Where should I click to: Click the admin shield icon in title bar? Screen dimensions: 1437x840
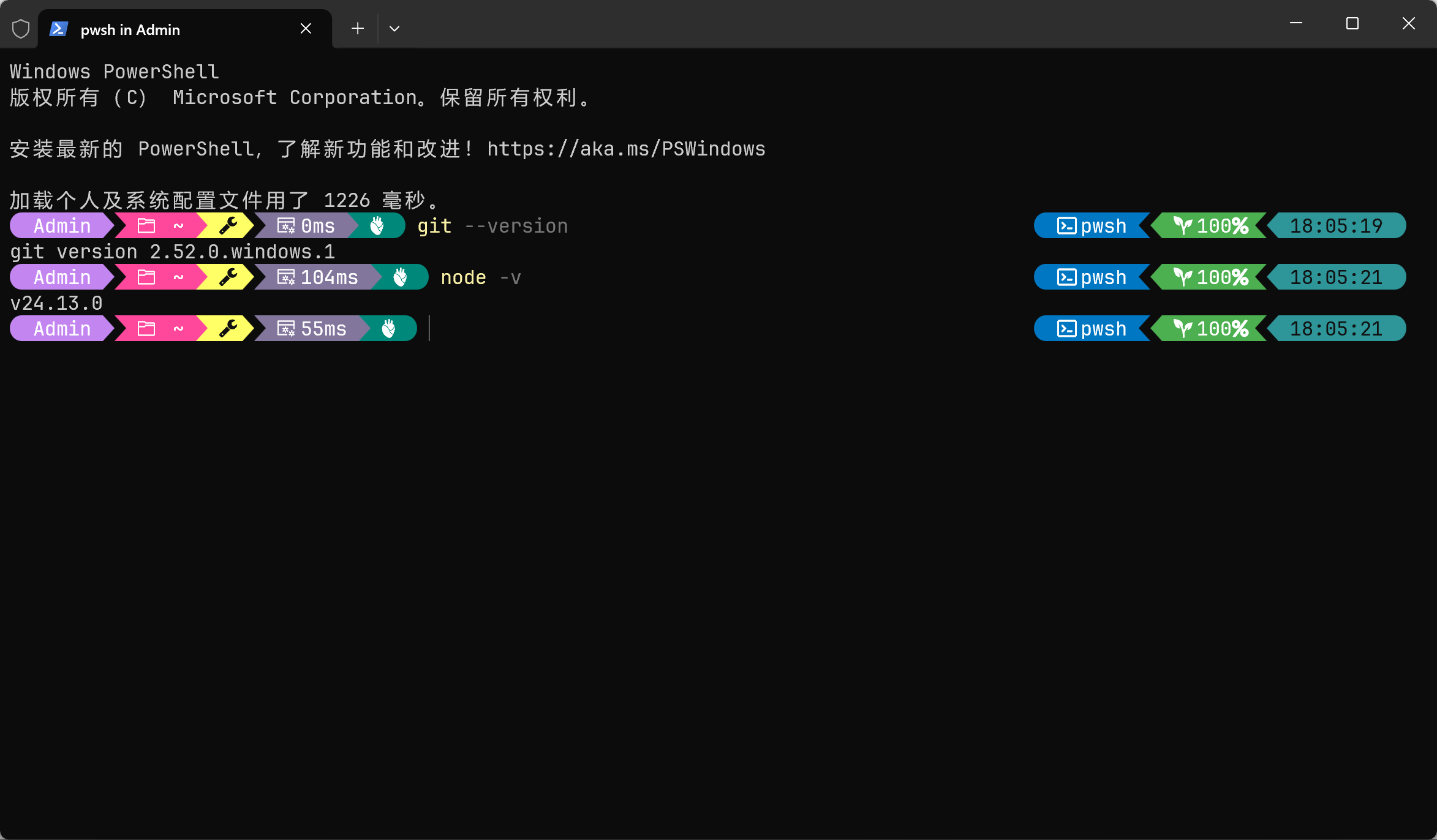pos(21,29)
